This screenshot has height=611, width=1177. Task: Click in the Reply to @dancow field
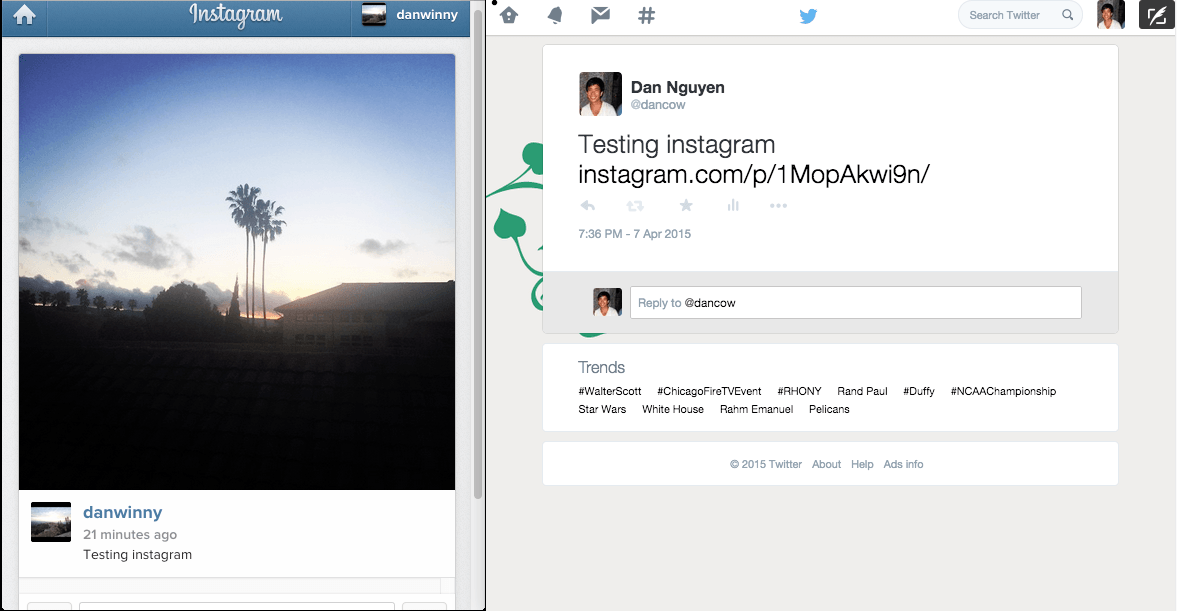click(x=856, y=302)
